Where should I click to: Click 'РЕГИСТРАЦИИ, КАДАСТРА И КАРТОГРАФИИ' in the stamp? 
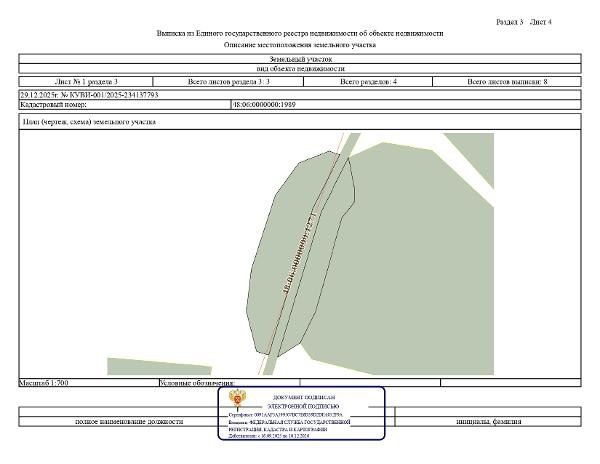(x=278, y=429)
